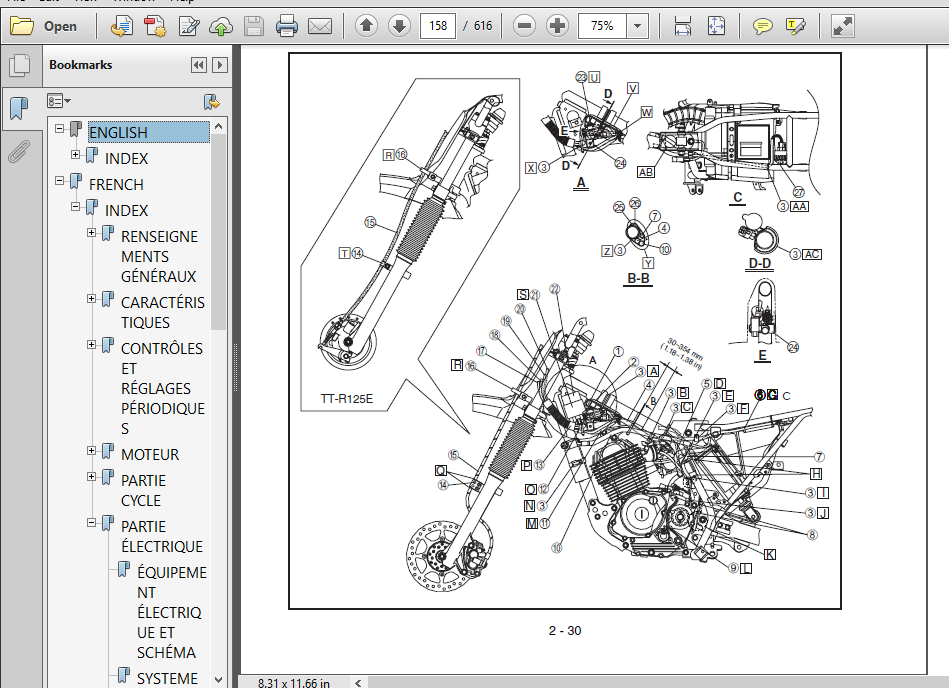This screenshot has width=949, height=688.
Task: Select the PARTIE CYCLE bookmark
Action: (143, 491)
